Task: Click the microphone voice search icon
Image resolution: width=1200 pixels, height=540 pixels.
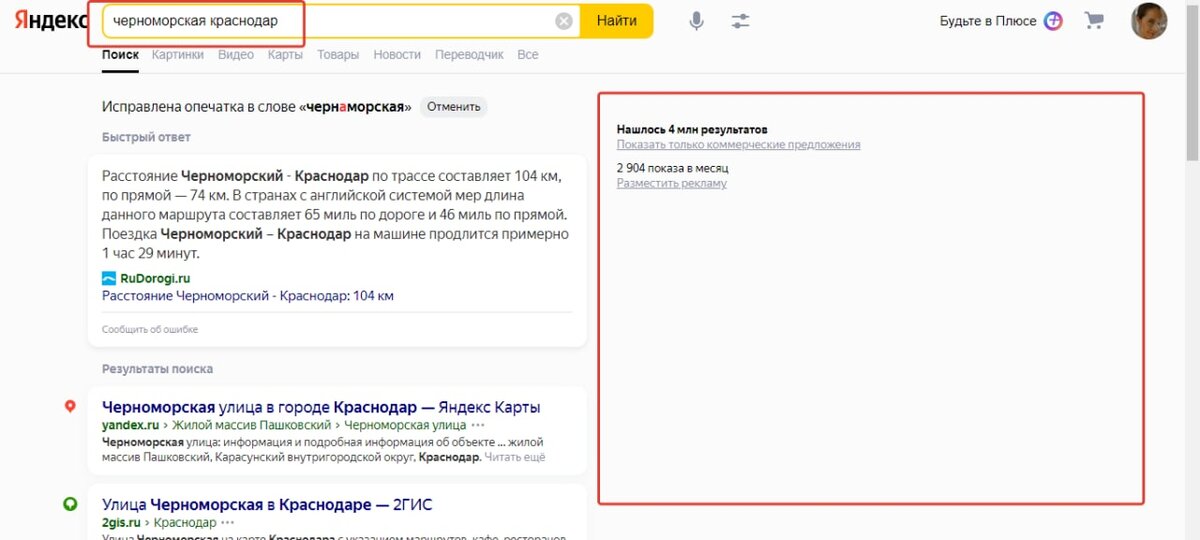Action: tap(697, 21)
